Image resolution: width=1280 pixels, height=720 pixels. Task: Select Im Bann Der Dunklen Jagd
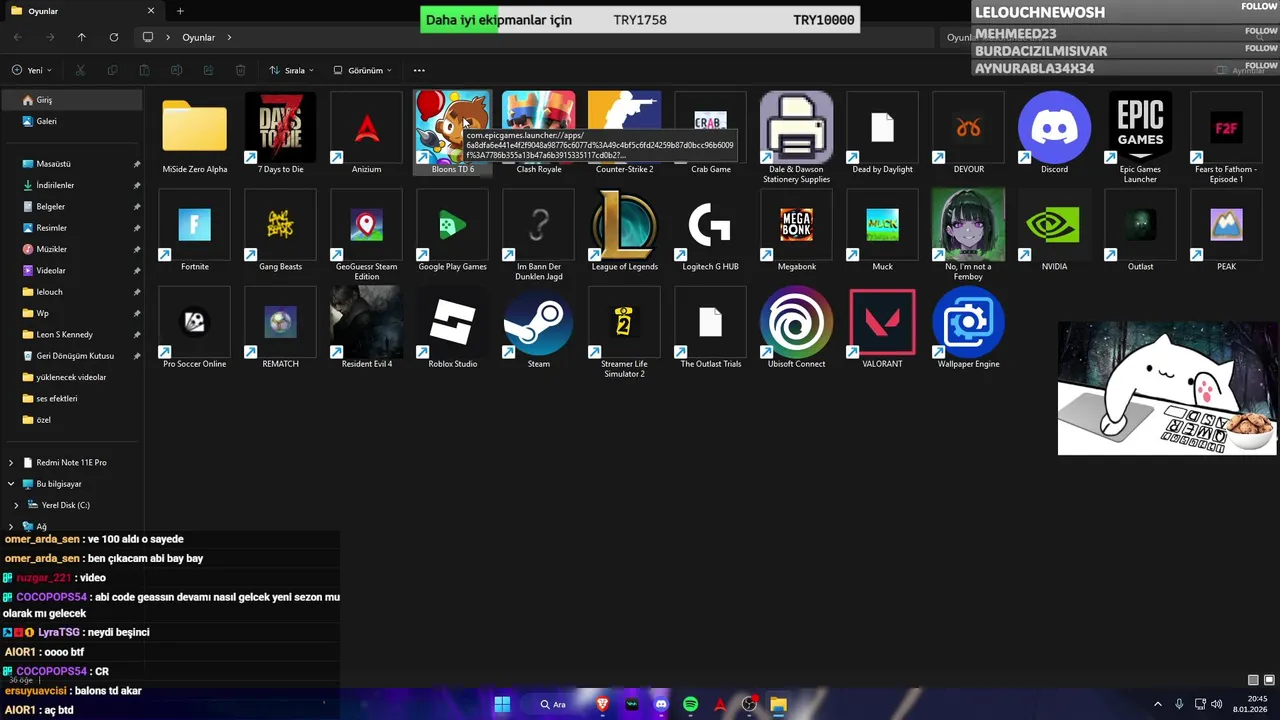pyautogui.click(x=539, y=235)
